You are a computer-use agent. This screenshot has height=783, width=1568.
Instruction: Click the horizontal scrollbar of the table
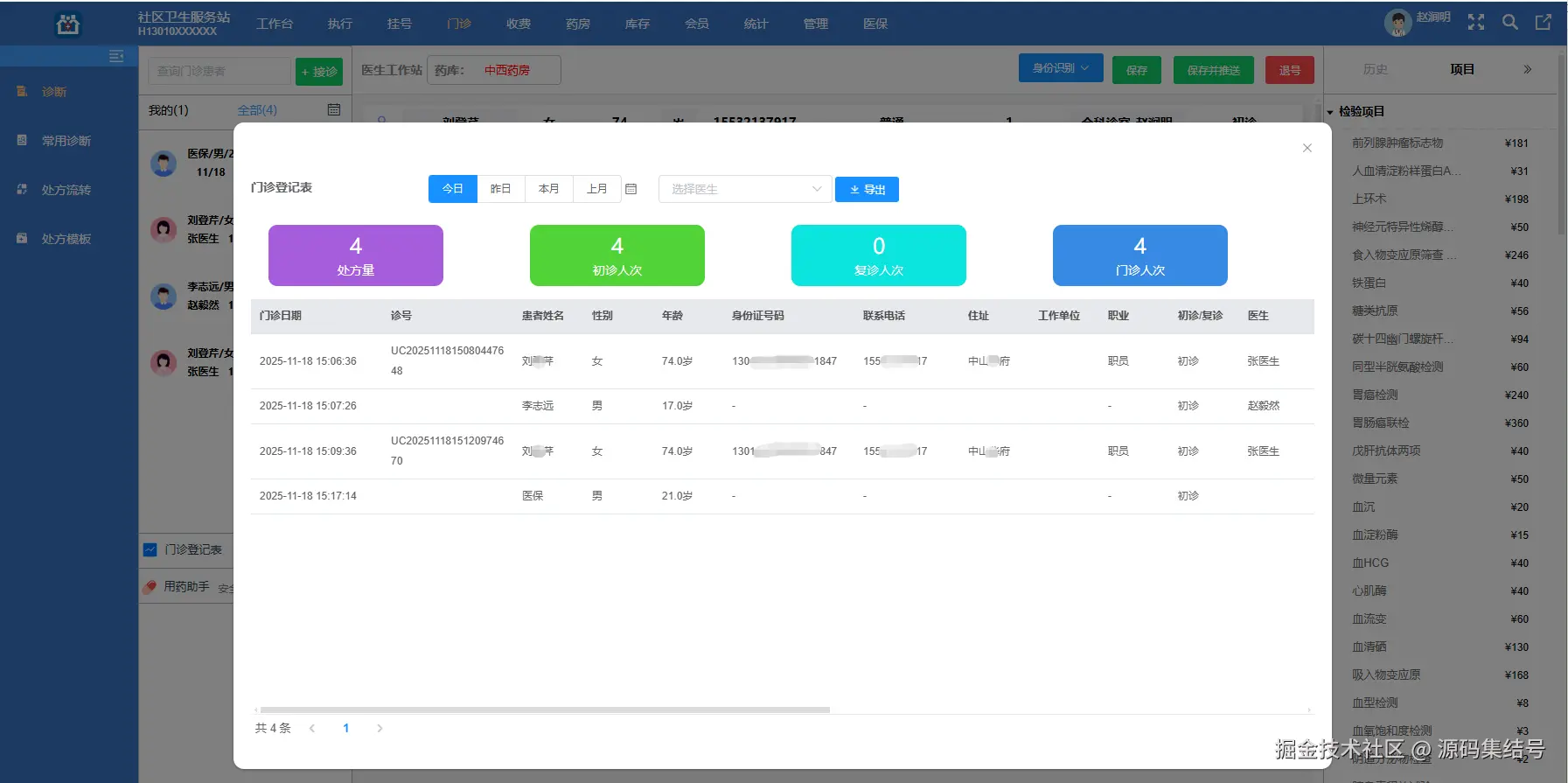tap(545, 710)
